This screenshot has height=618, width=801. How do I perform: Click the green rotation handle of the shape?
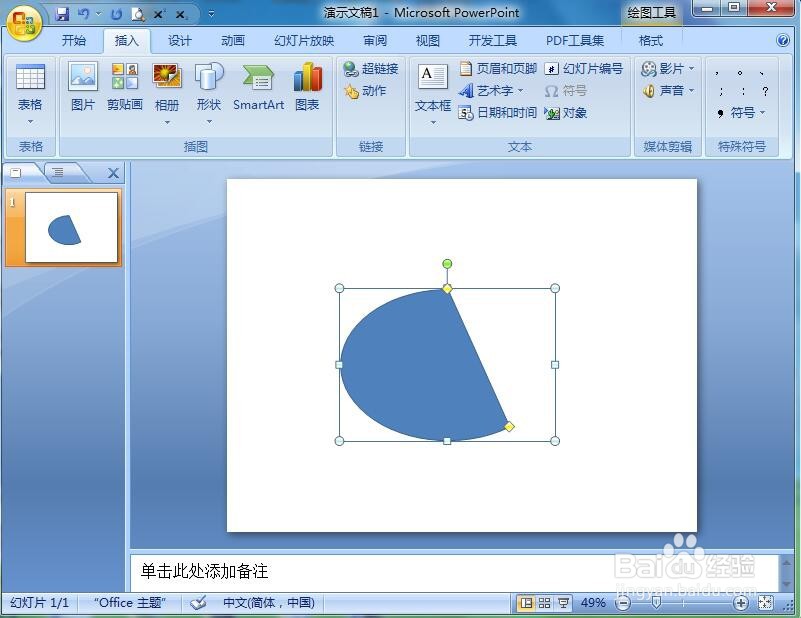447,264
